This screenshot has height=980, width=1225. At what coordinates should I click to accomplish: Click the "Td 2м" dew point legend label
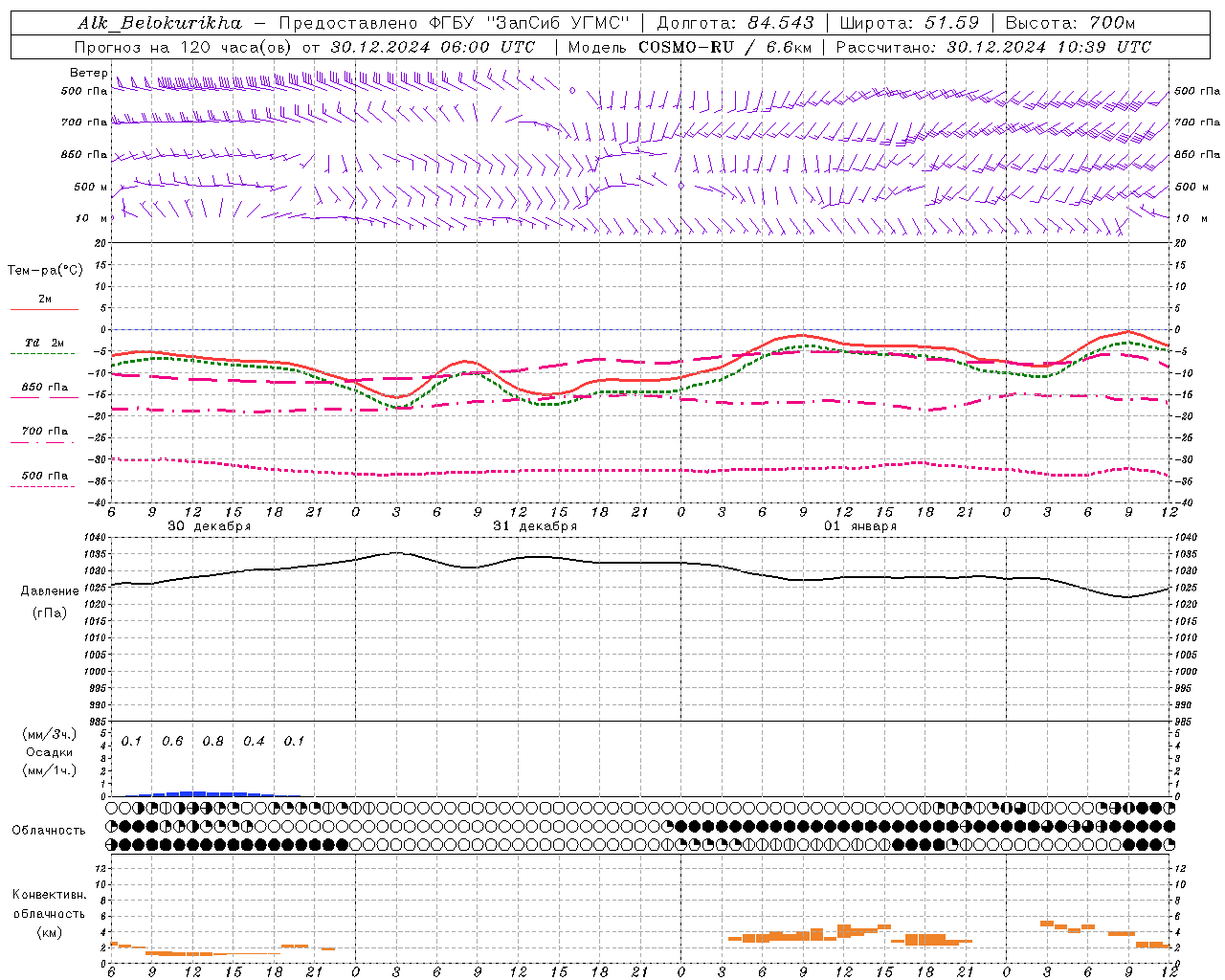click(x=44, y=343)
